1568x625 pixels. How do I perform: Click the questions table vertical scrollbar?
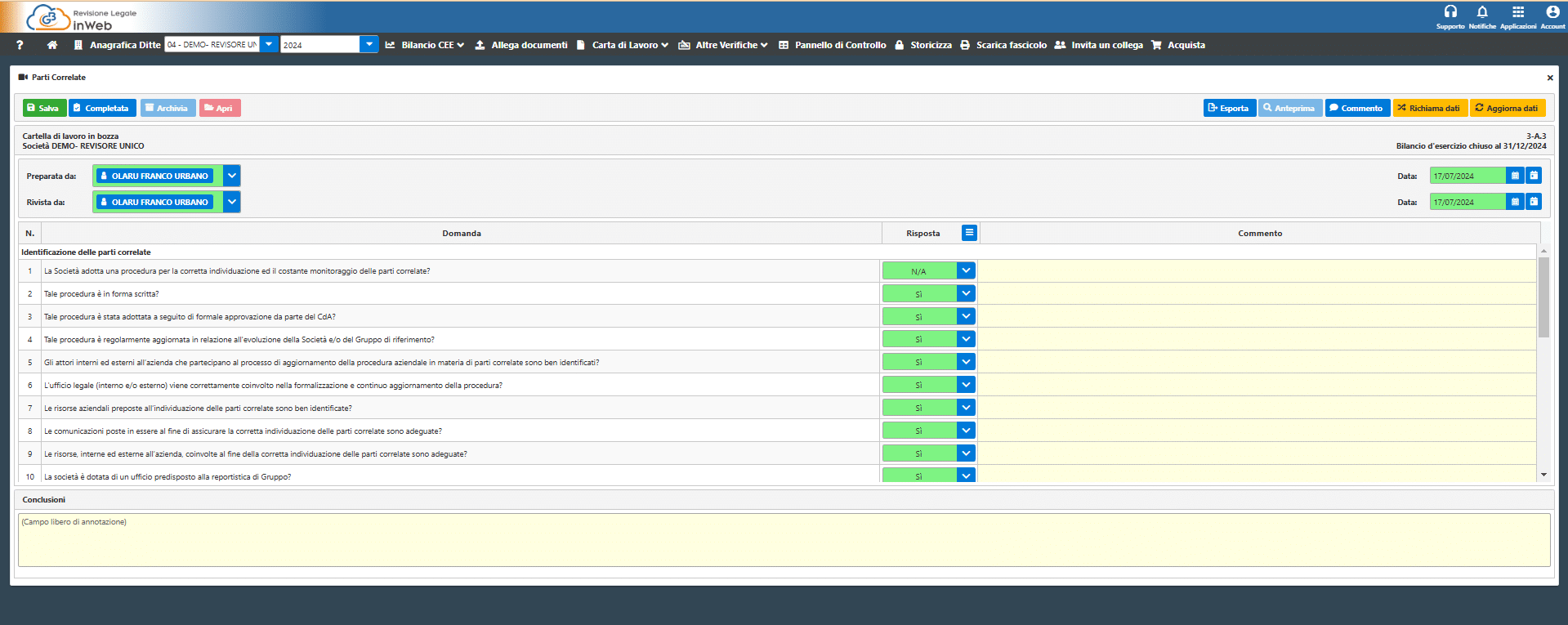click(1543, 297)
